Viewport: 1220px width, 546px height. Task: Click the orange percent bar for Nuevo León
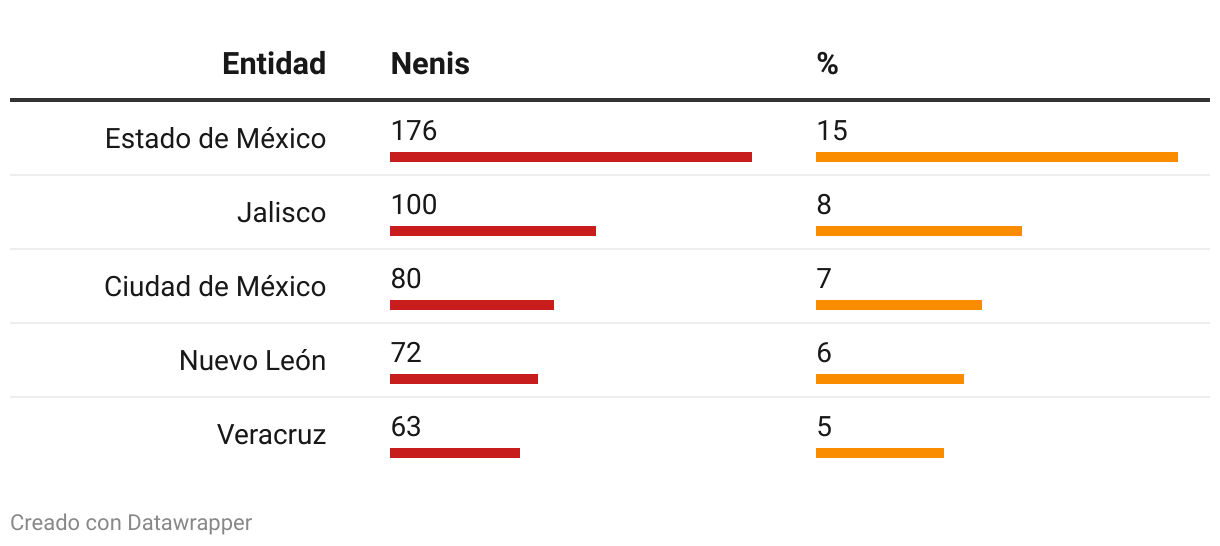(890, 379)
